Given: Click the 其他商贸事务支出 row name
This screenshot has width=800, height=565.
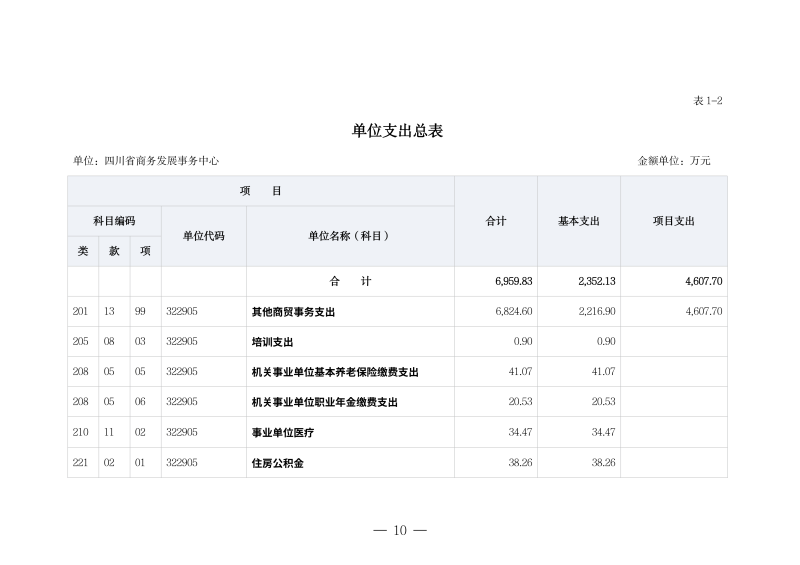Looking at the screenshot, I should [293, 312].
